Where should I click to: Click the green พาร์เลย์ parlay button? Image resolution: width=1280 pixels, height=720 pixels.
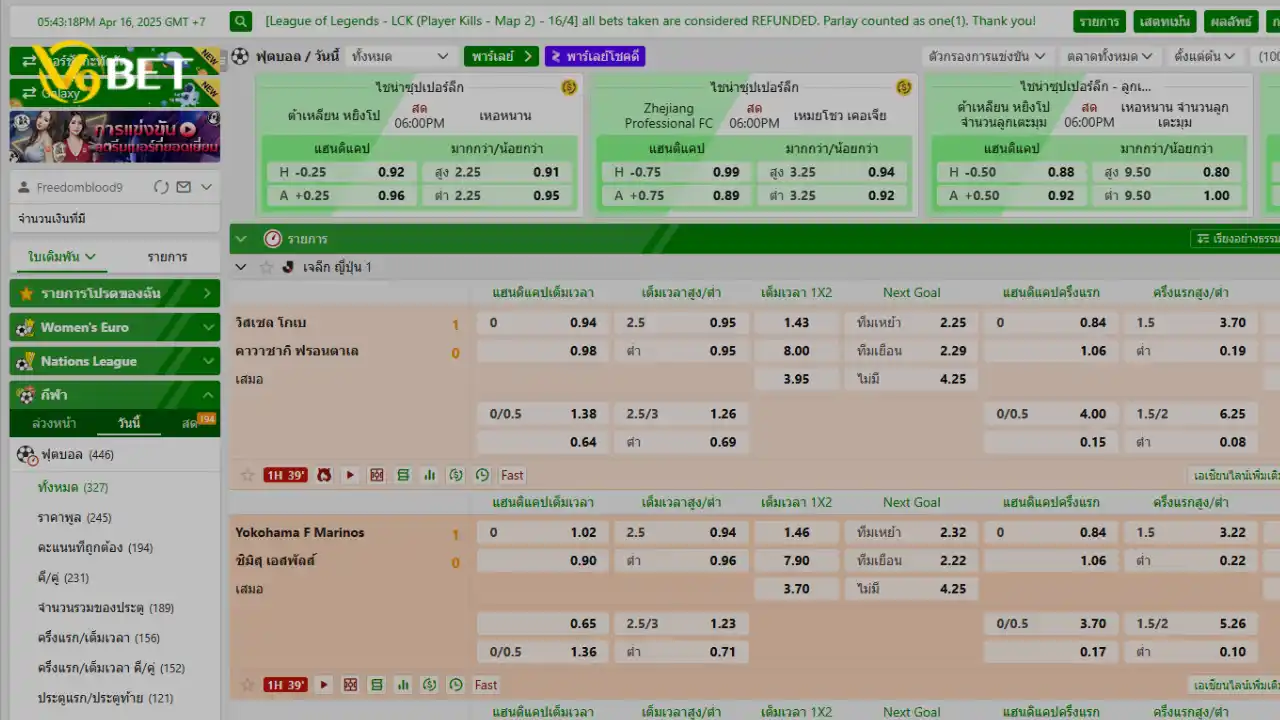[x=501, y=56]
